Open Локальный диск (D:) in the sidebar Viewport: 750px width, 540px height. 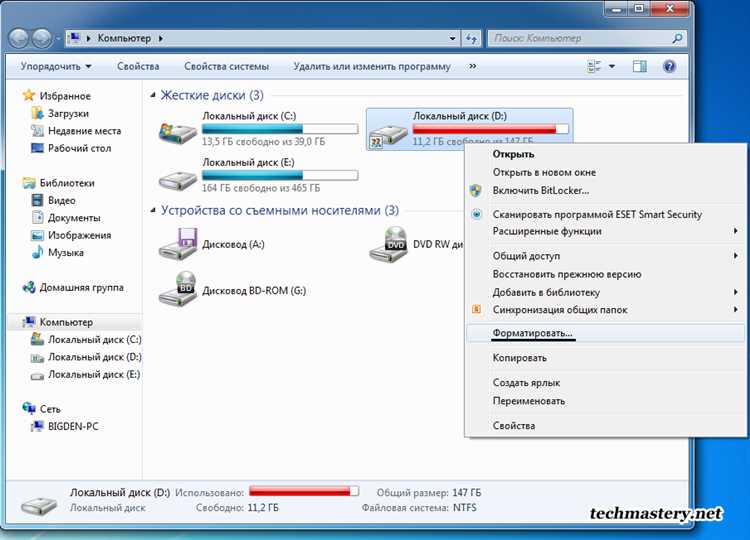click(x=94, y=357)
